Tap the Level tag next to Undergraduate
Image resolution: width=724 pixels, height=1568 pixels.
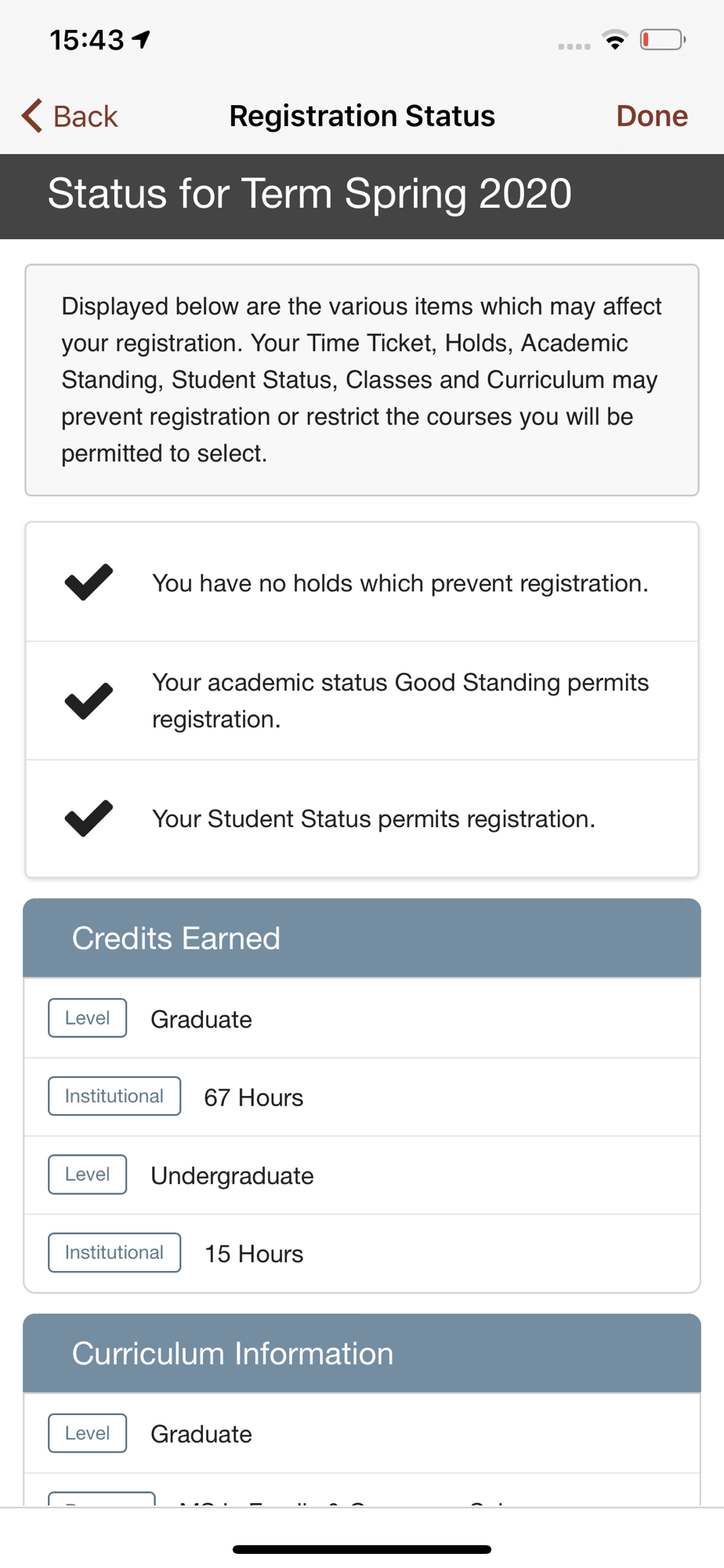[x=87, y=1174]
